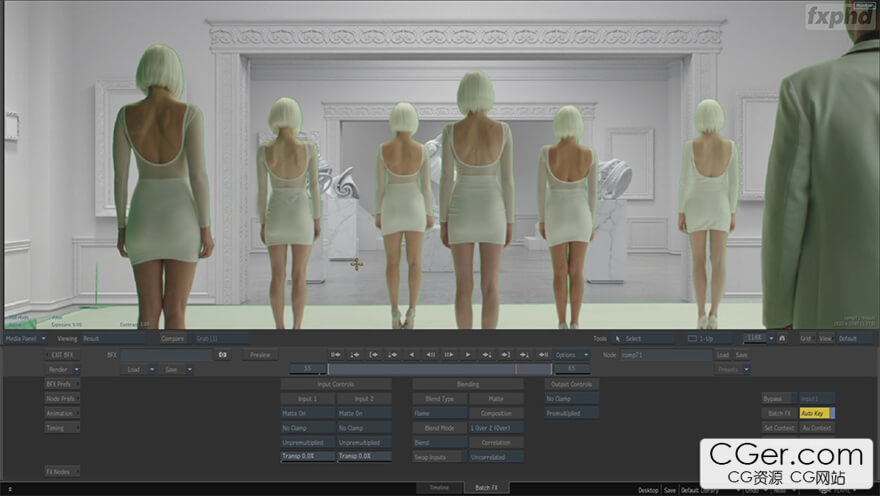This screenshot has height=496, width=880.
Task: Go to the first frame
Action: point(336,355)
